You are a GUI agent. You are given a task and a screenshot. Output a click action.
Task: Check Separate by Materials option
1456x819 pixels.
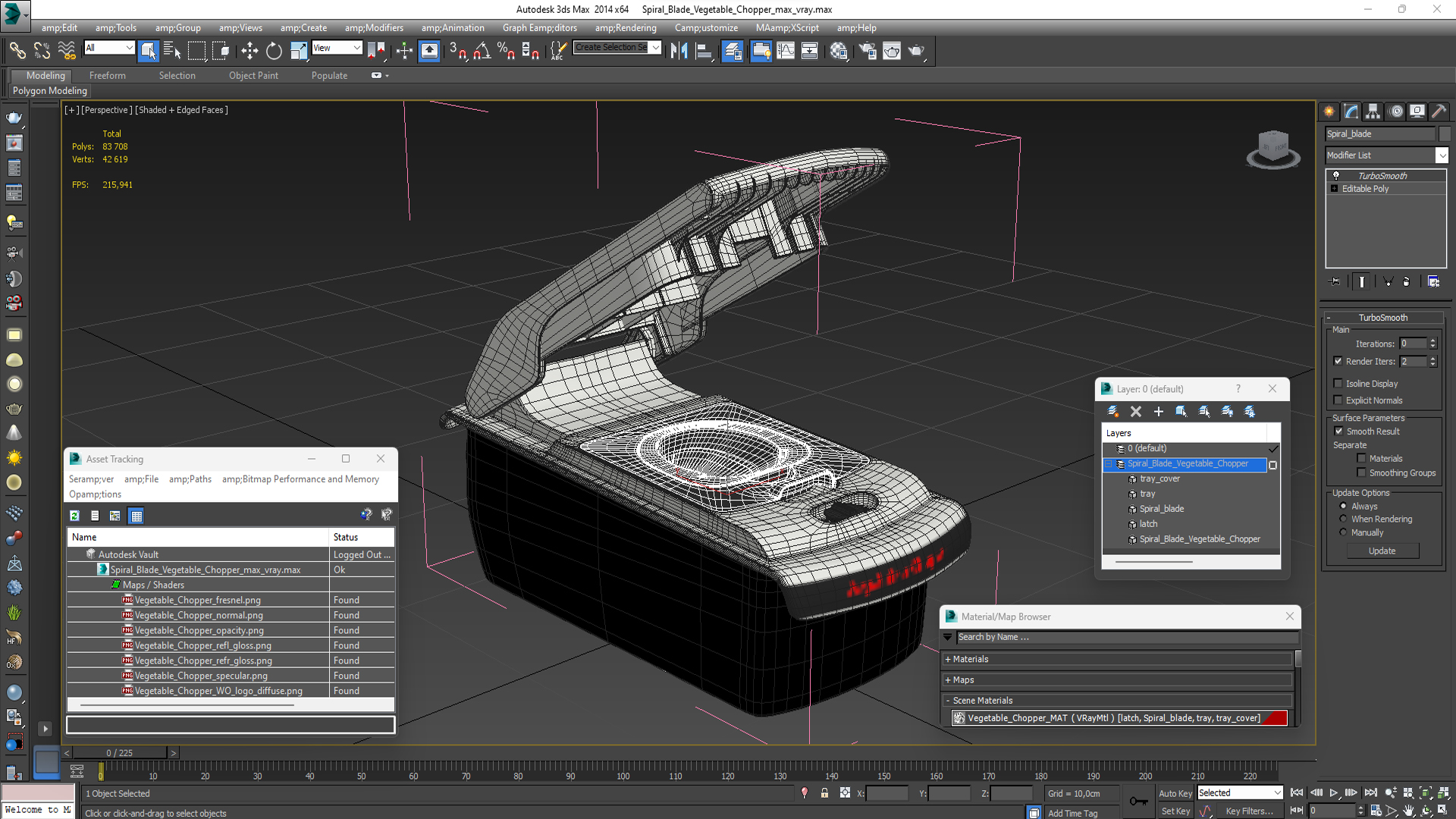coord(1361,458)
